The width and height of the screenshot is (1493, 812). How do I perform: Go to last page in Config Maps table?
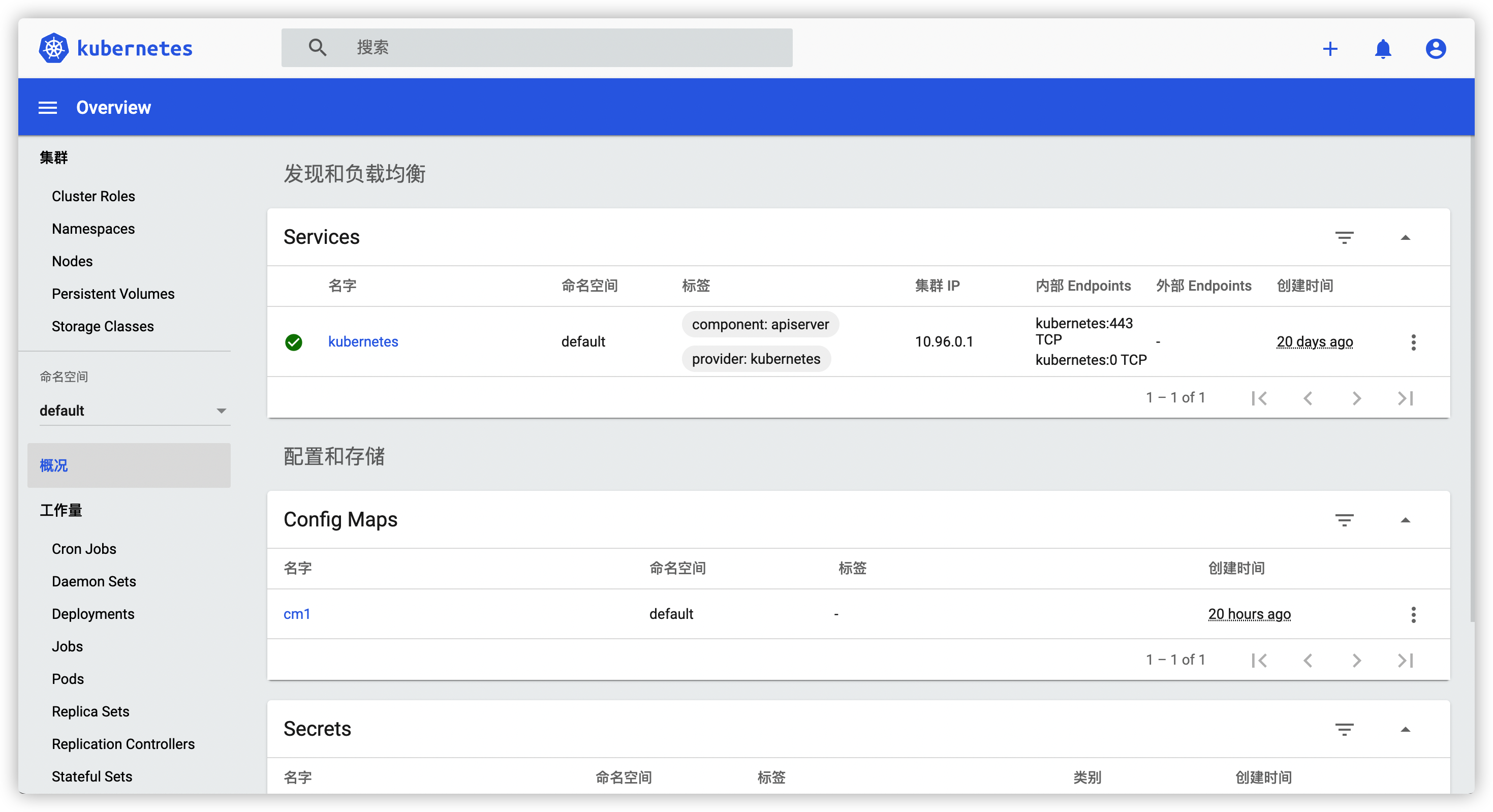(x=1406, y=660)
